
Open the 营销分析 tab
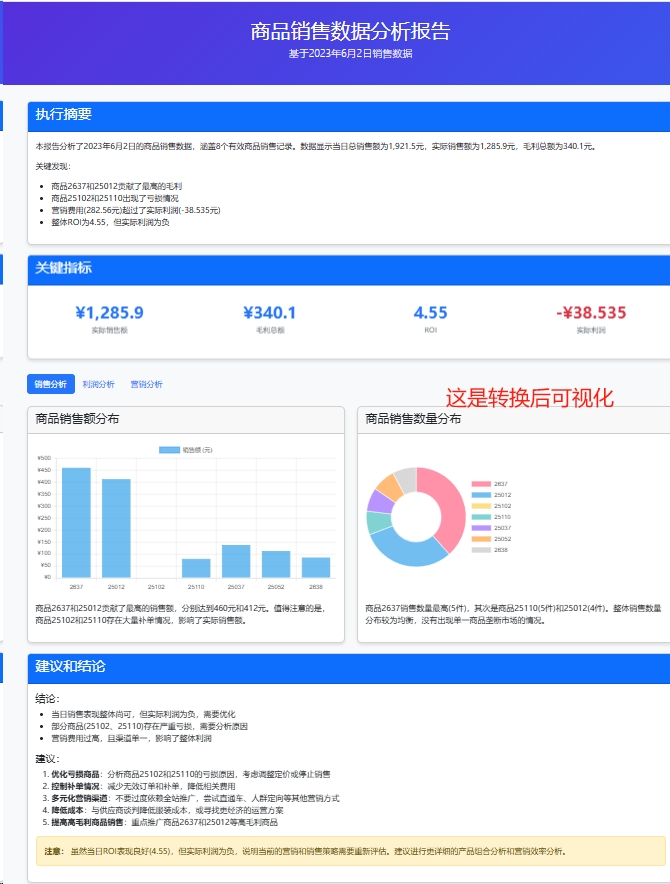click(x=146, y=384)
